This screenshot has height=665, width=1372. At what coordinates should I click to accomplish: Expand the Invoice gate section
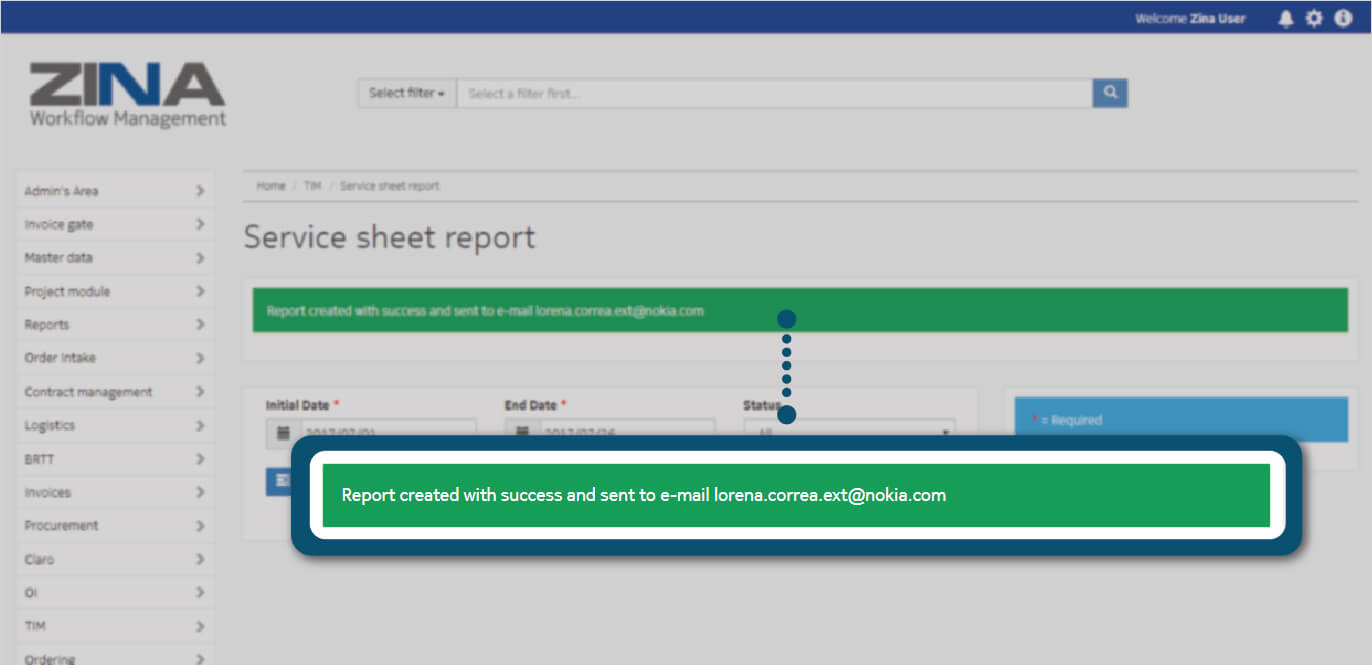tap(114, 225)
